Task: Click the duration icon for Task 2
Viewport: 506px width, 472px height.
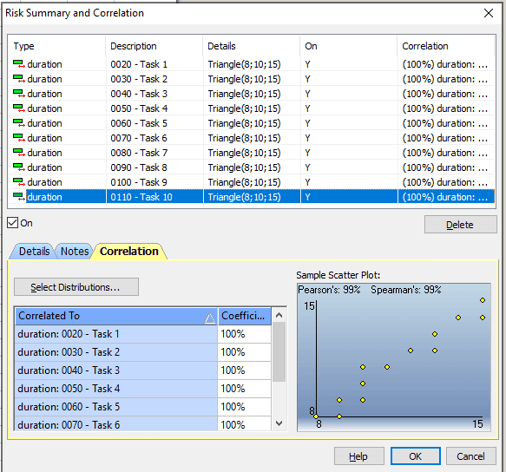Action: coord(19,79)
